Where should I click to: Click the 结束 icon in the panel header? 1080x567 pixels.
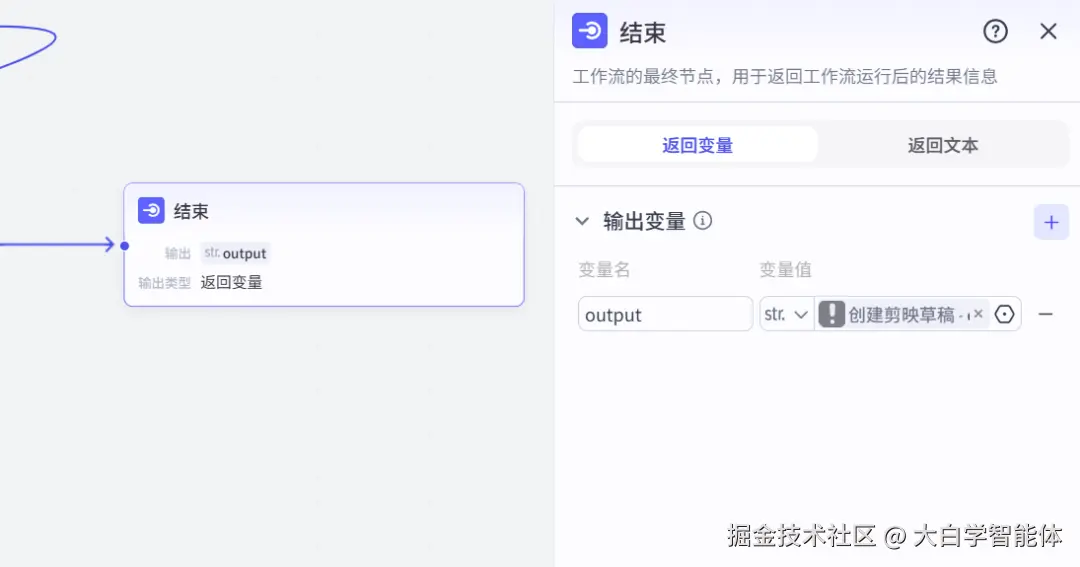click(589, 30)
